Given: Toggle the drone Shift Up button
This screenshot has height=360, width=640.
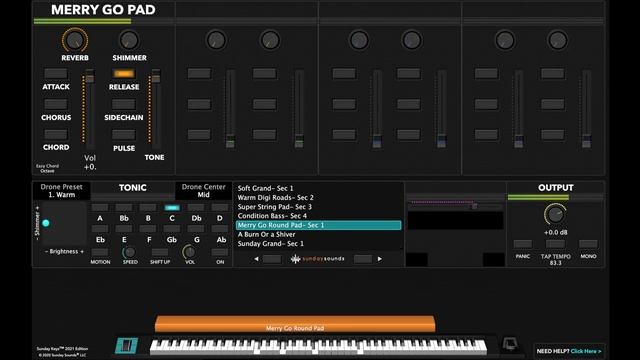Looking at the screenshot, I should pyautogui.click(x=160, y=253).
